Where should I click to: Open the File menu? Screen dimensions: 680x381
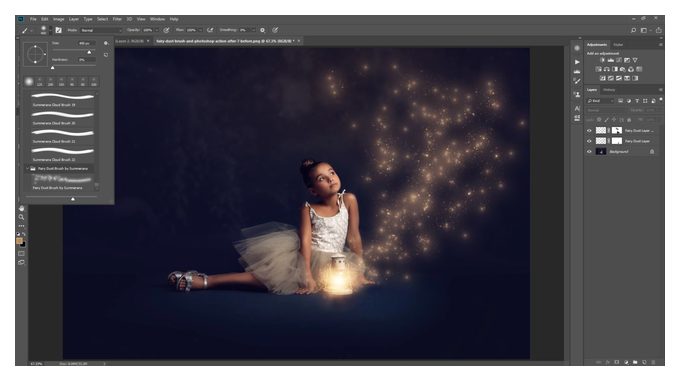pos(33,19)
